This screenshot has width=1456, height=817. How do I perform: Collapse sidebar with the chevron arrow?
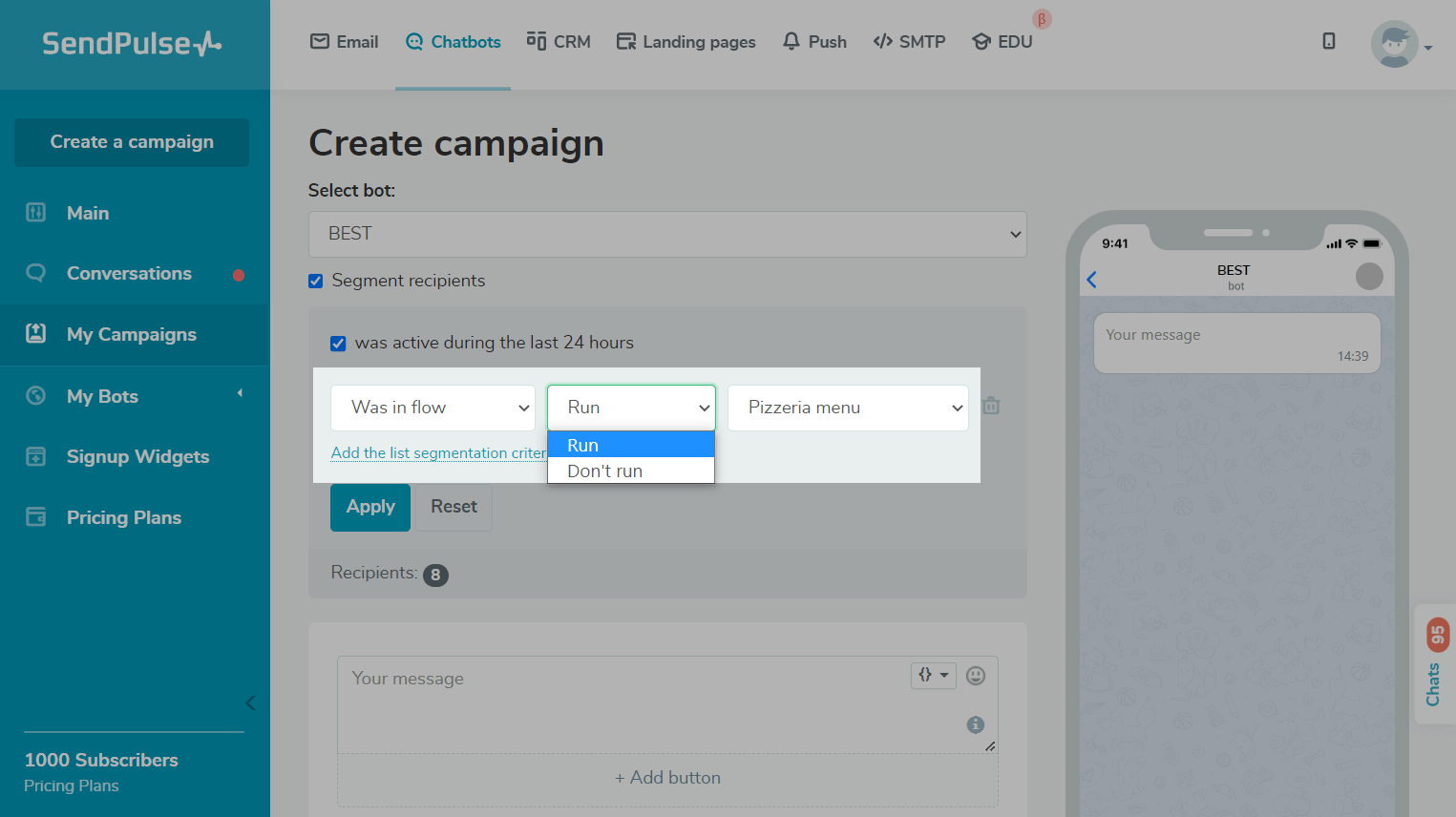(250, 703)
